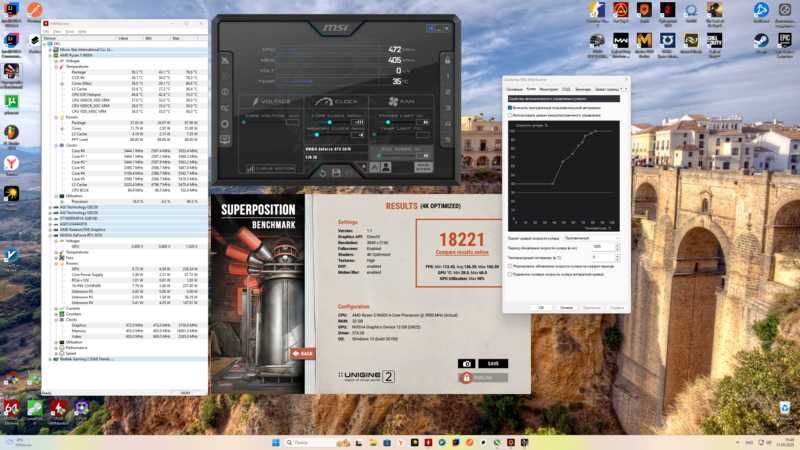
Task: Open the Yandex browser desktop icon
Action: pyautogui.click(x=11, y=165)
